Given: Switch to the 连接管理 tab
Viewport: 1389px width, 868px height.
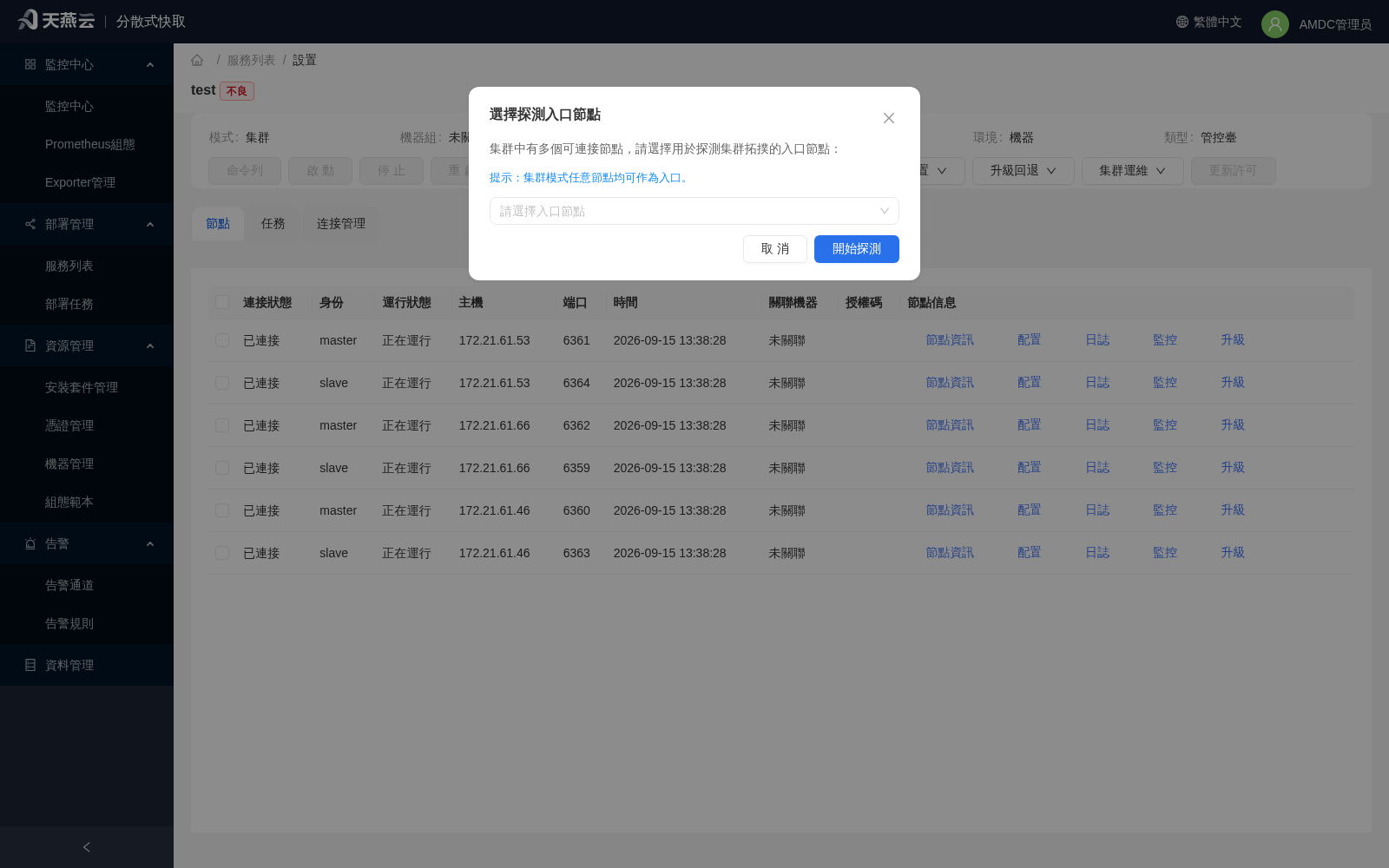Looking at the screenshot, I should tap(341, 224).
